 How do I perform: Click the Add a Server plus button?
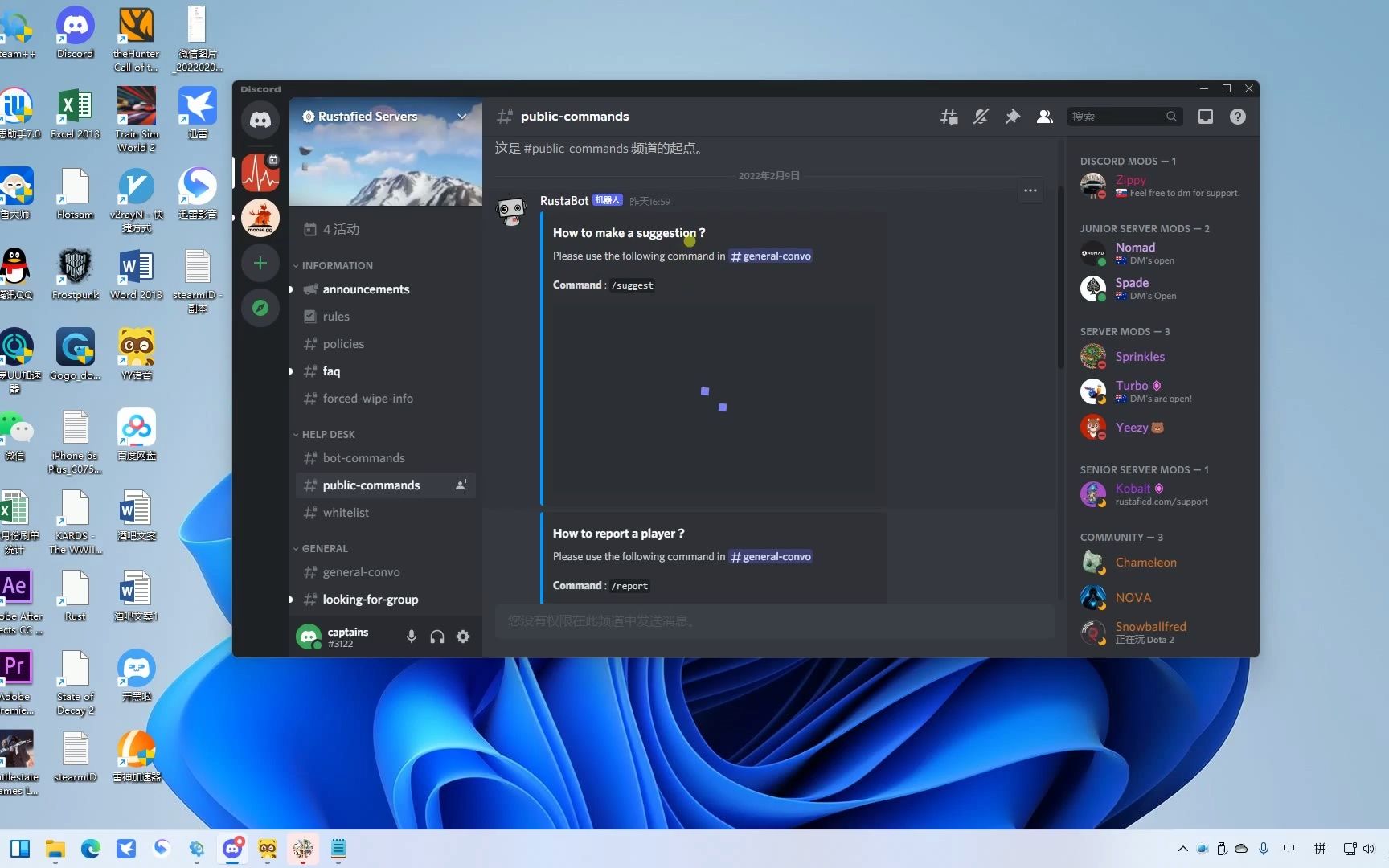(x=260, y=263)
